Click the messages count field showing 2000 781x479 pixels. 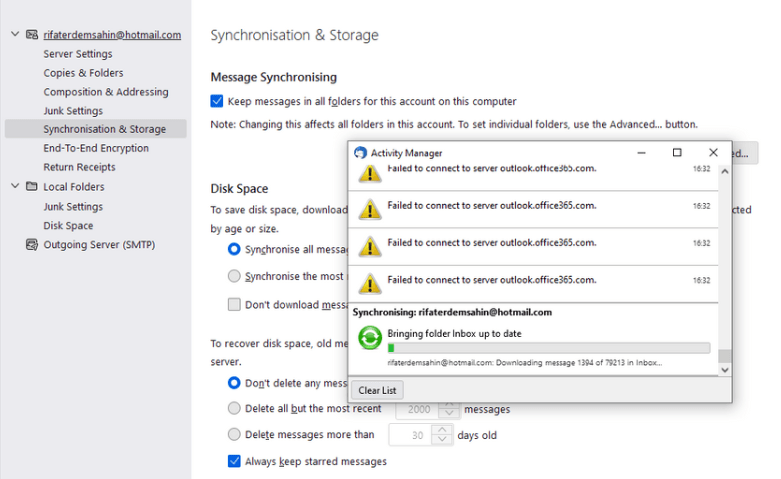tap(417, 409)
